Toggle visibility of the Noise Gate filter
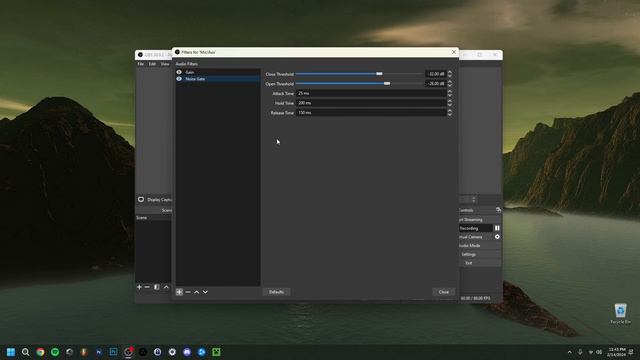 click(x=179, y=79)
